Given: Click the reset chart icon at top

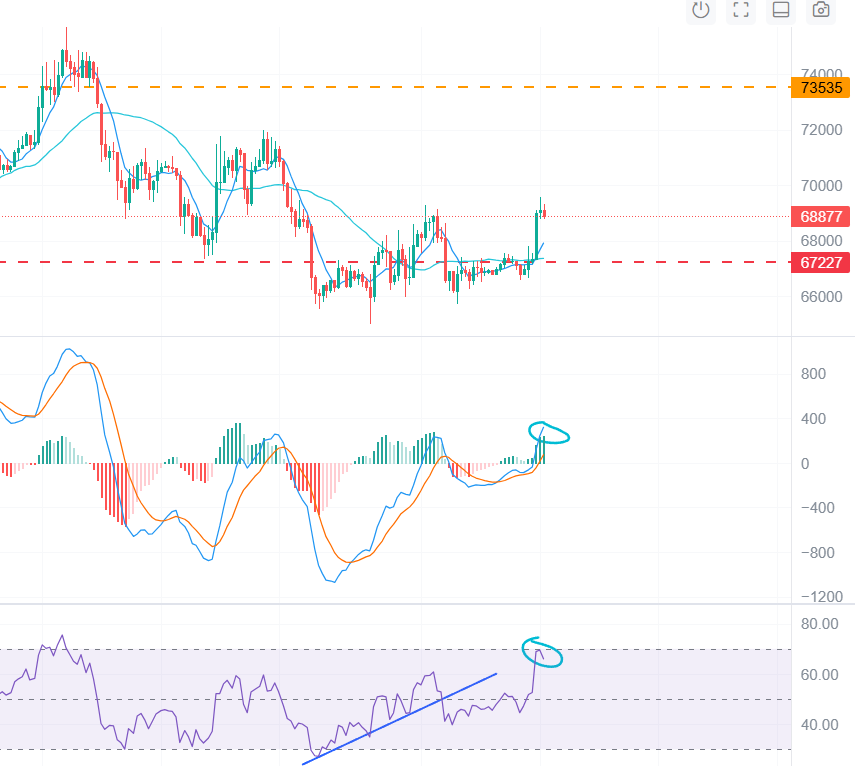Looking at the screenshot, I should (x=701, y=10).
